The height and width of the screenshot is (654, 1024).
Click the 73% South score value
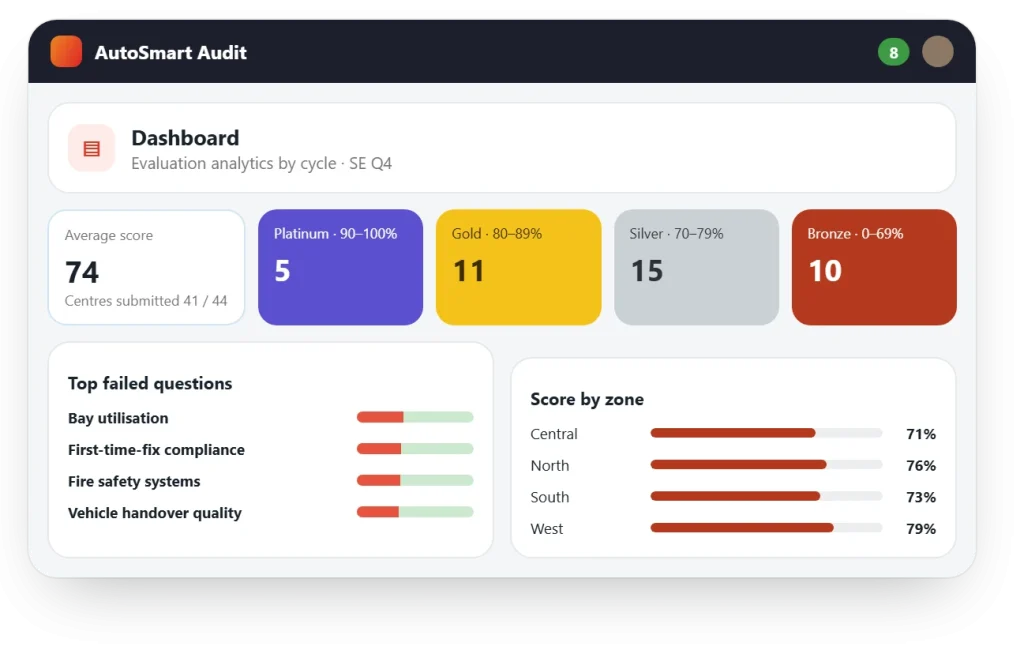tap(921, 497)
